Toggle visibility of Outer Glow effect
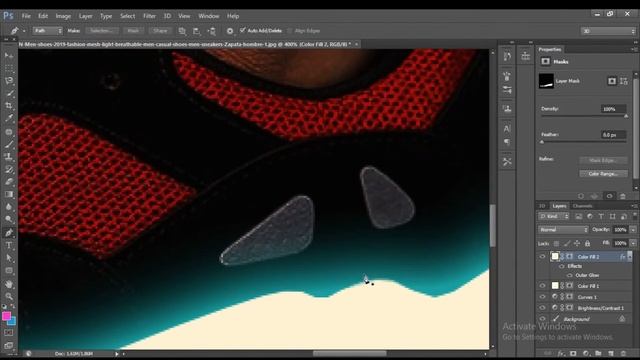Viewport: 640px width, 360px height. coord(570,276)
